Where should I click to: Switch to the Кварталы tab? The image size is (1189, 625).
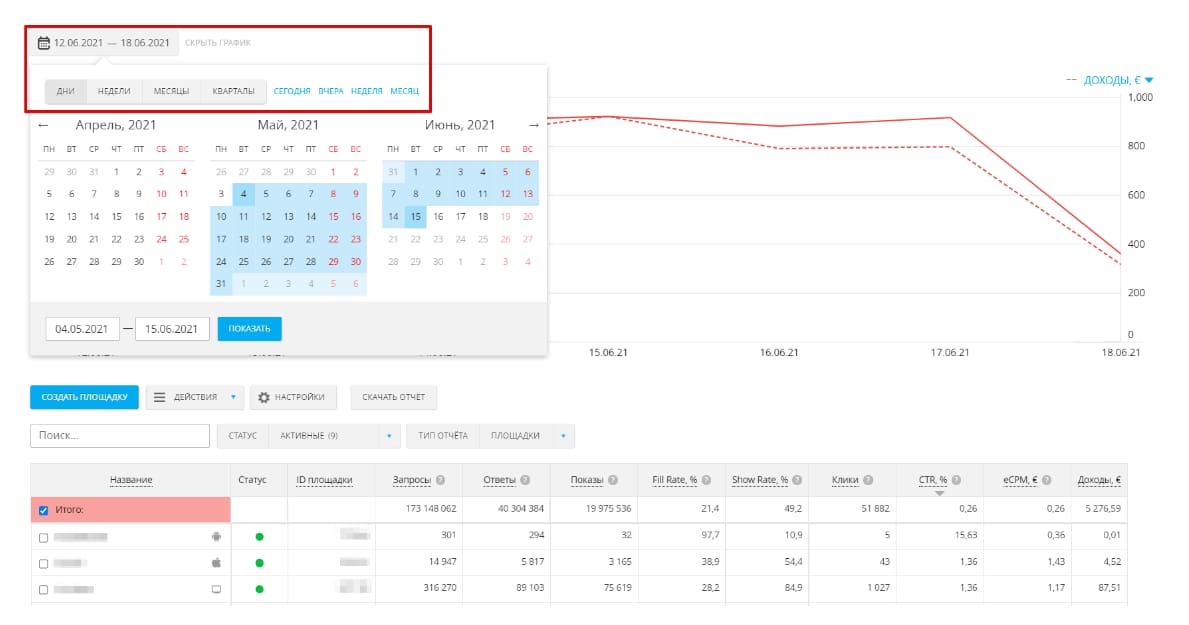click(234, 91)
